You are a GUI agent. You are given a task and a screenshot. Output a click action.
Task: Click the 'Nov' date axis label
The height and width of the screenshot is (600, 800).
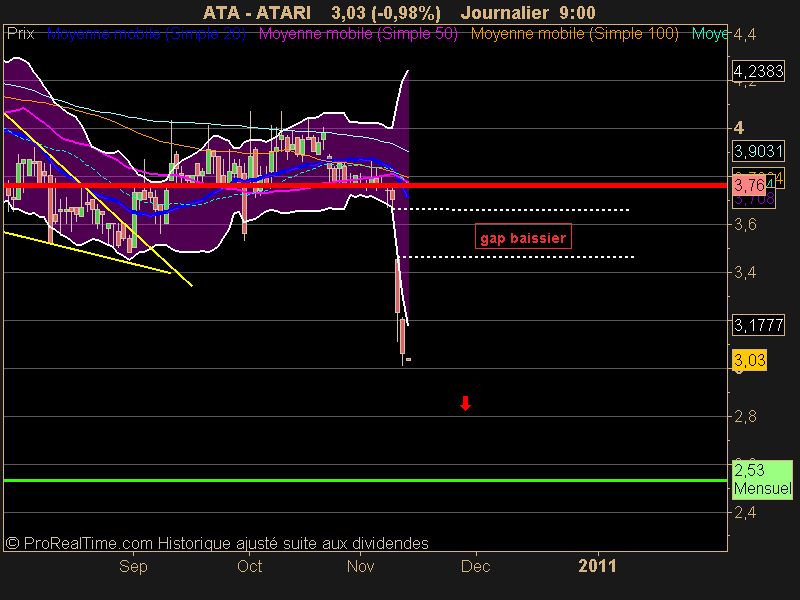tap(361, 566)
